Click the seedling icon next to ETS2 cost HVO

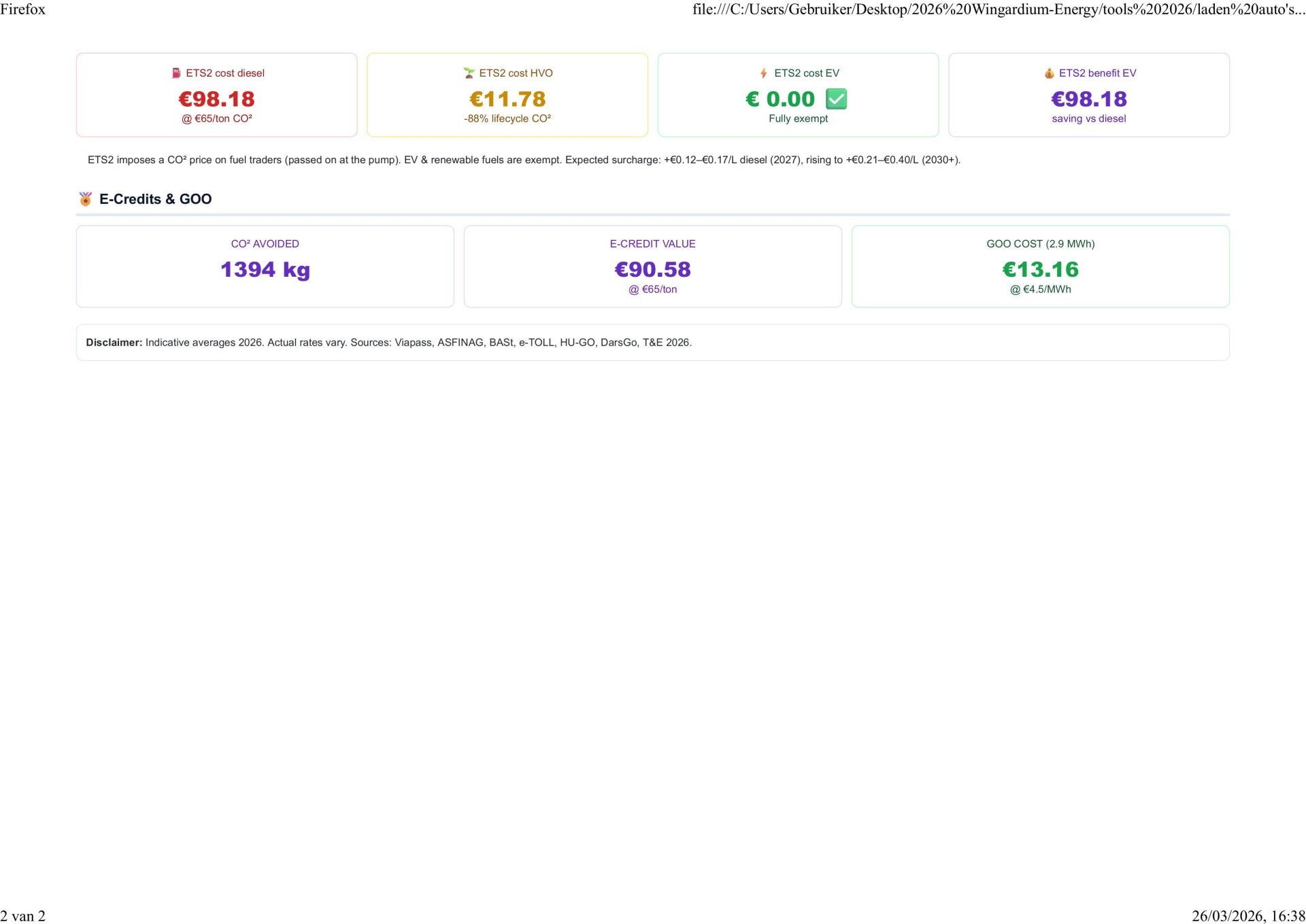pyautogui.click(x=469, y=73)
